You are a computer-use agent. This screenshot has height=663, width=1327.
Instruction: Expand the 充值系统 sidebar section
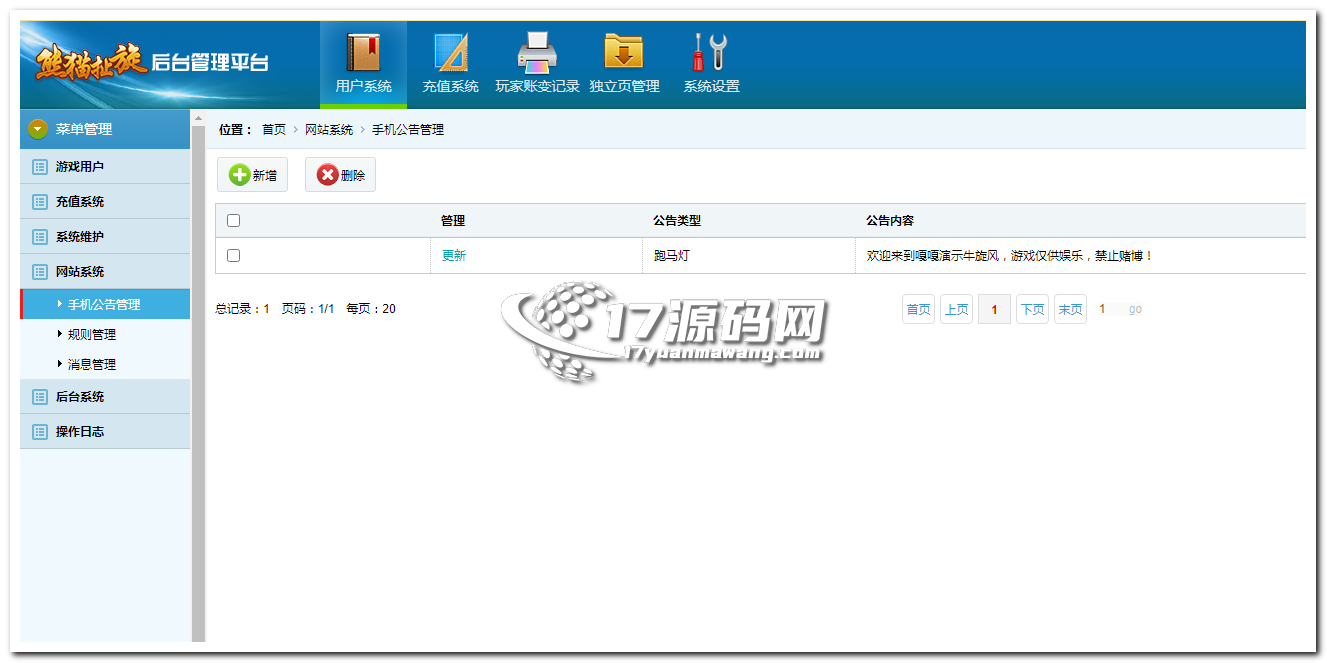(x=80, y=202)
